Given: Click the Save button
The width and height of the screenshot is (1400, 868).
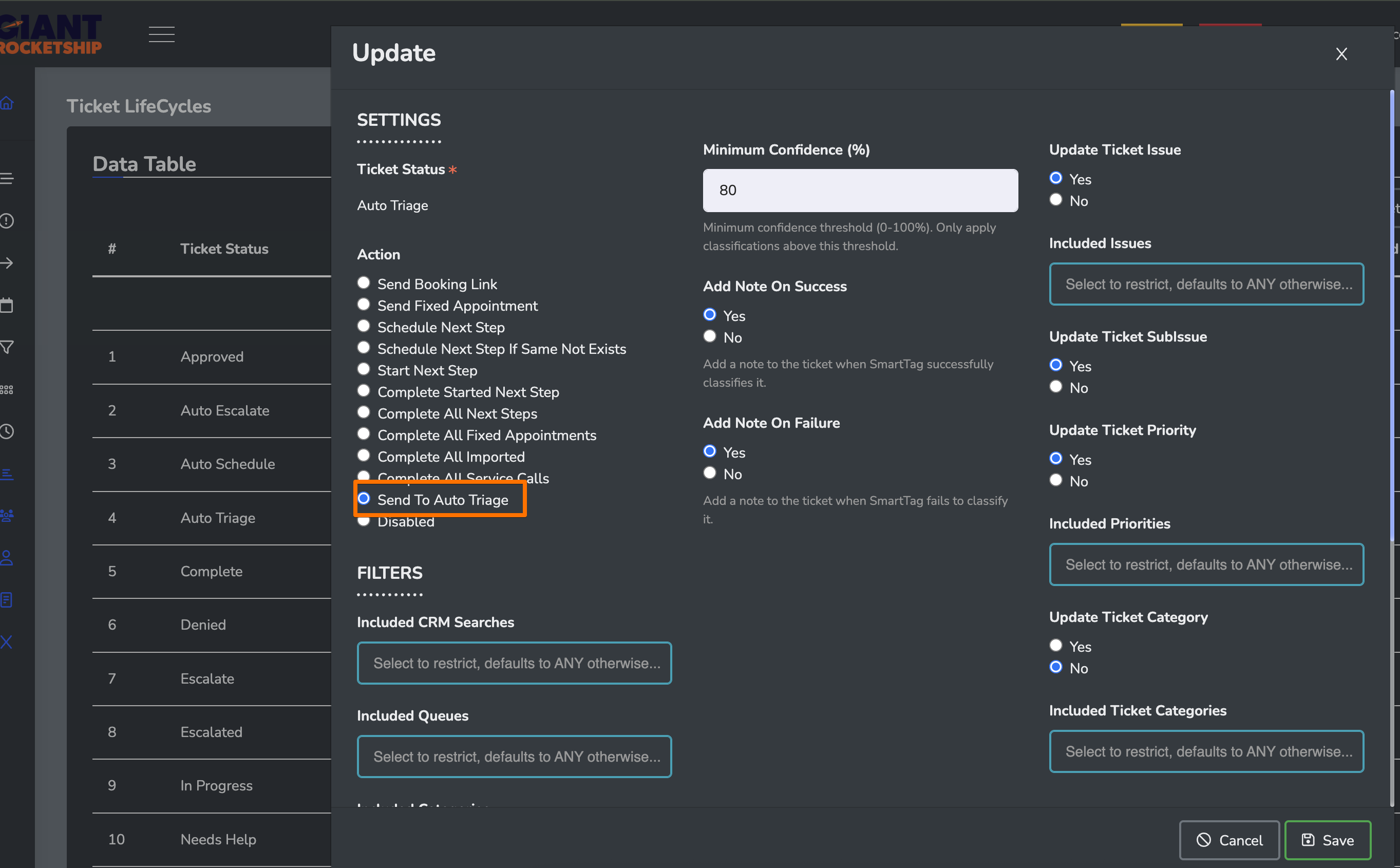Looking at the screenshot, I should tap(1327, 840).
